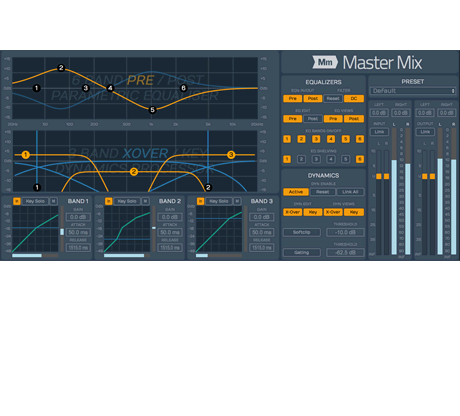Toggle Post under EQs In/Out
The width and height of the screenshot is (460, 416).
(313, 99)
